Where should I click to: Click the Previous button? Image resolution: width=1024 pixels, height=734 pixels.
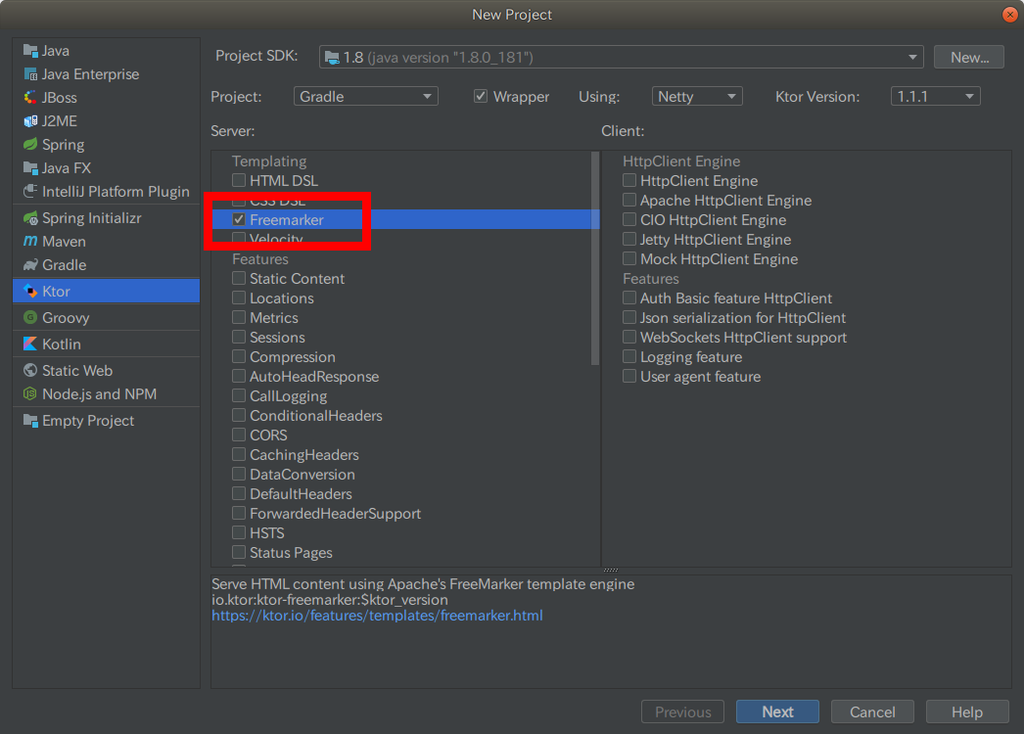pyautogui.click(x=682, y=712)
